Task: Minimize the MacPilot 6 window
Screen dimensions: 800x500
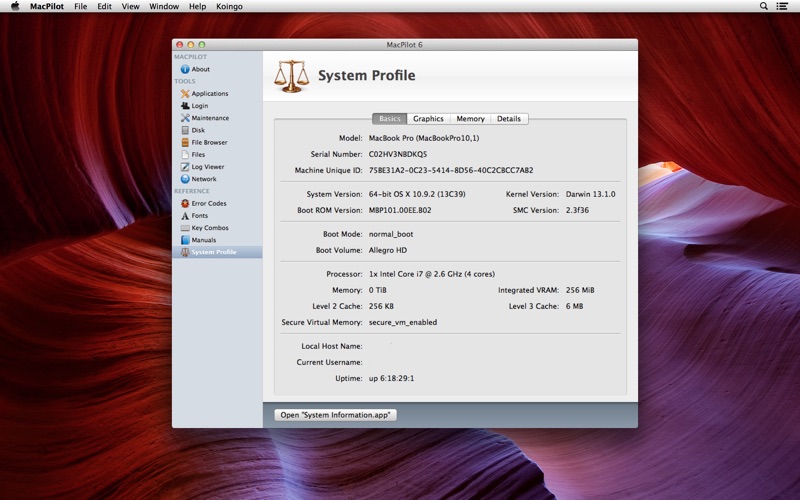Action: pyautogui.click(x=191, y=45)
